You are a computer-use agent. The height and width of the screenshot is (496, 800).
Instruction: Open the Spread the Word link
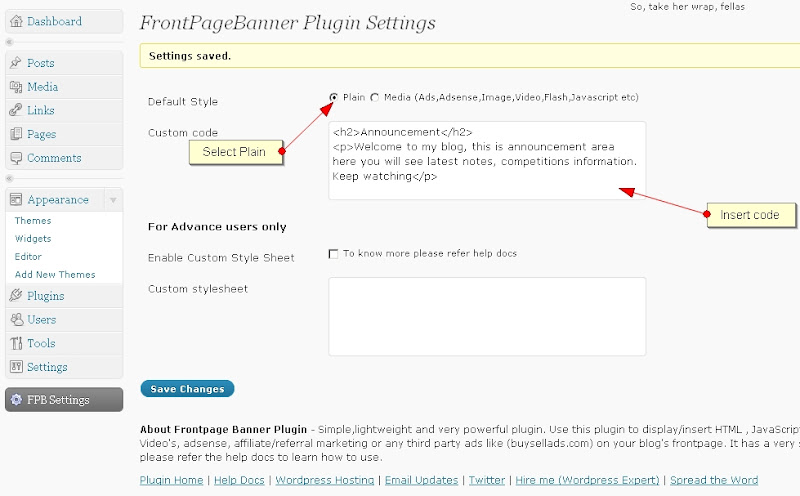point(714,480)
